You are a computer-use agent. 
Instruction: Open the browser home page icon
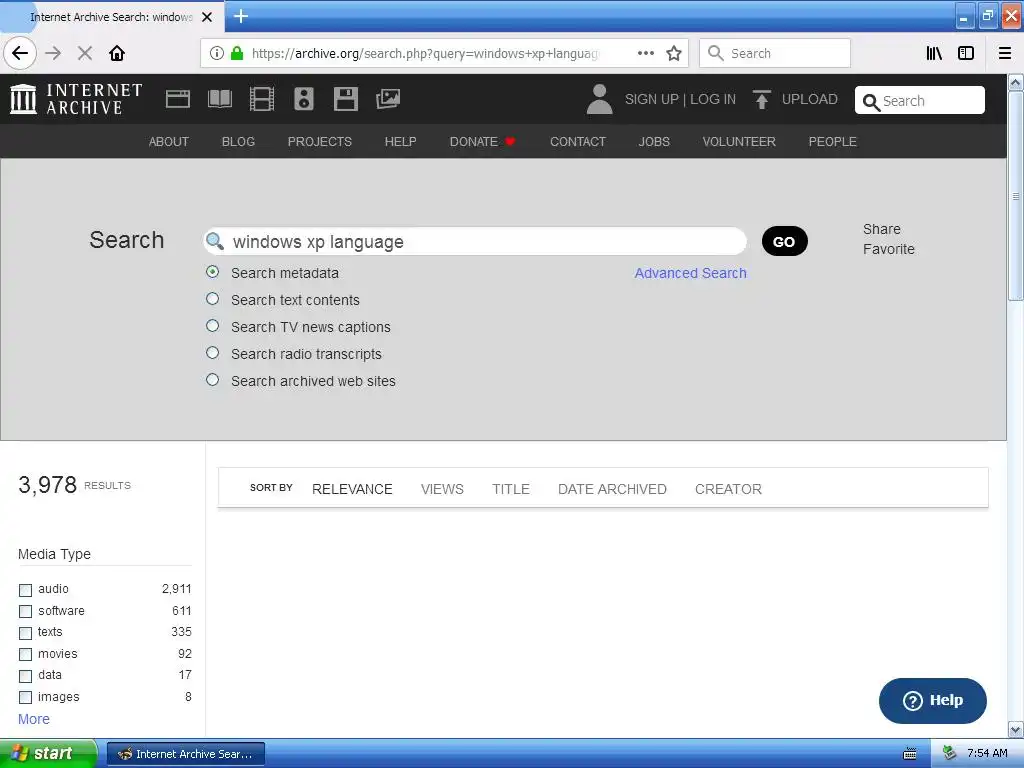[x=117, y=53]
